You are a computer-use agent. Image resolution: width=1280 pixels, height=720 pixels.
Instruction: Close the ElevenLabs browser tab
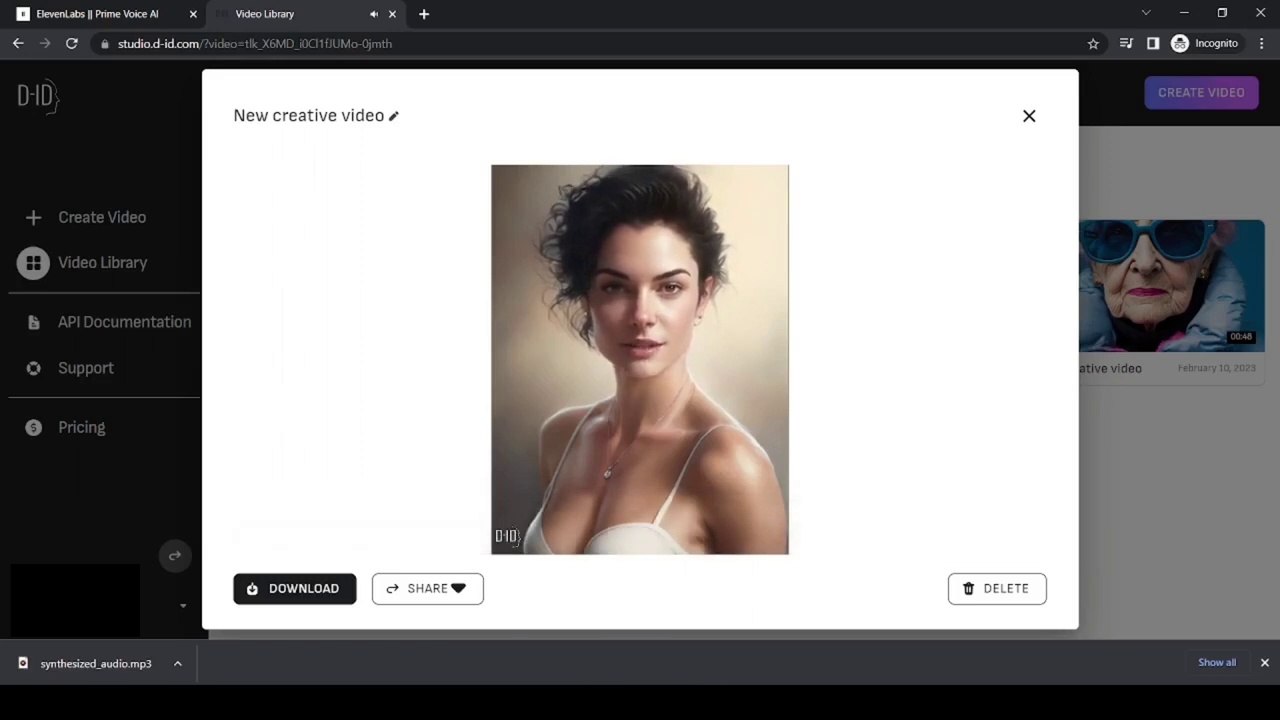point(193,14)
